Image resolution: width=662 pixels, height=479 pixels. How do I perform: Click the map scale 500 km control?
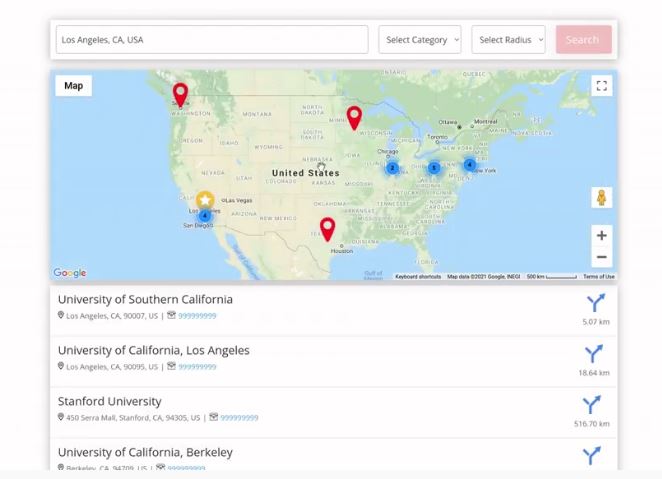click(551, 276)
